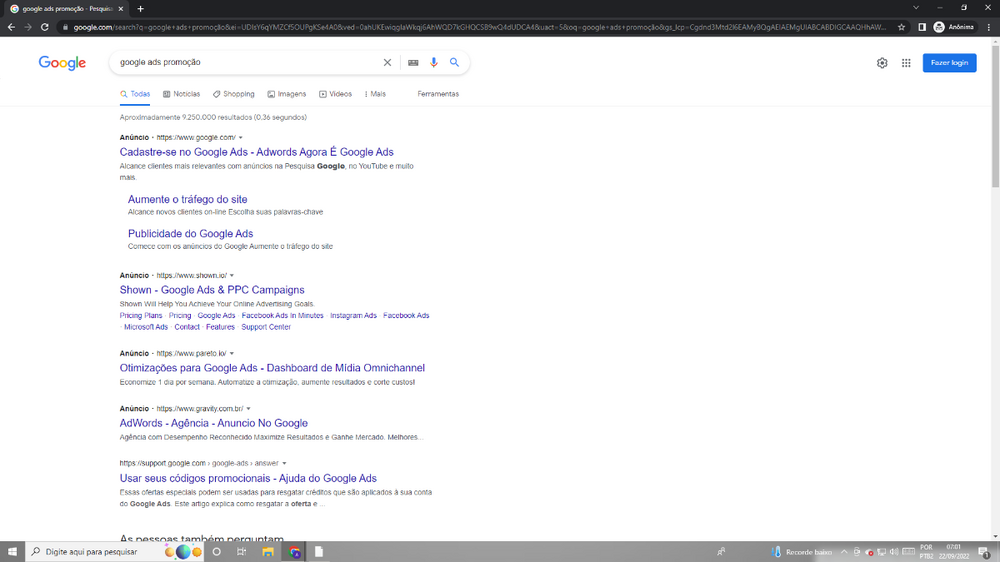Open the Pricing Plans sitelink
This screenshot has height=562, width=1000.
141,316
